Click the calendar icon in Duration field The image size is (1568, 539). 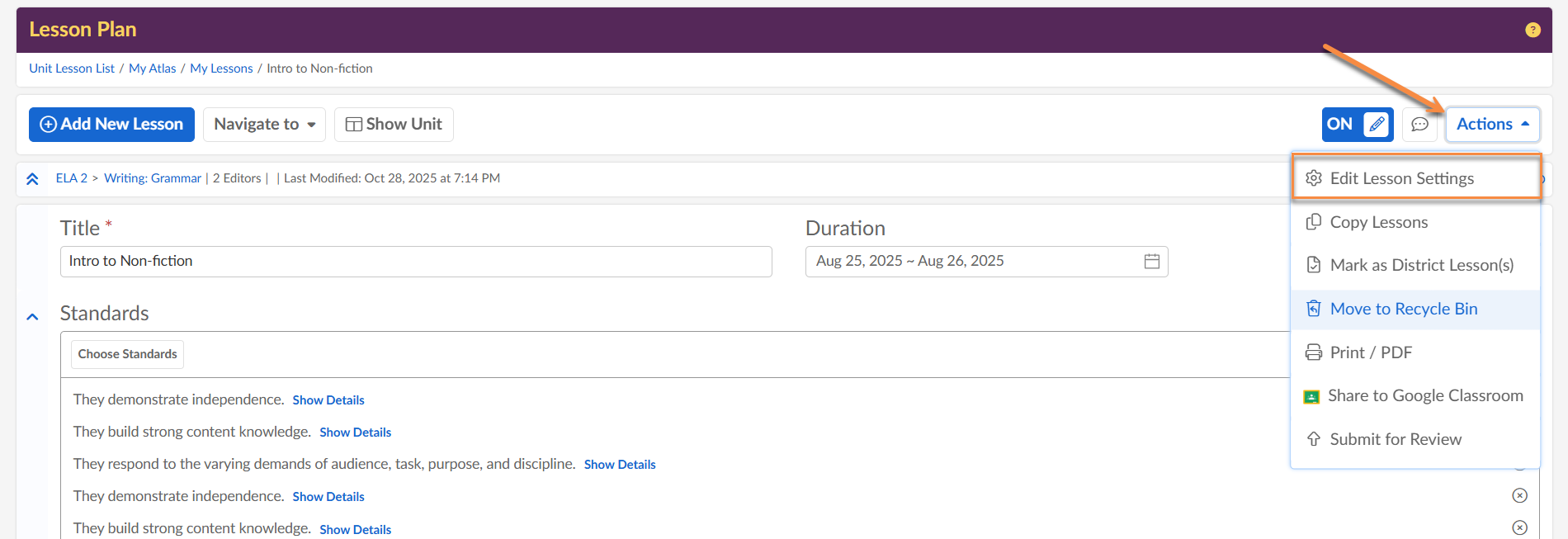pyautogui.click(x=1152, y=261)
